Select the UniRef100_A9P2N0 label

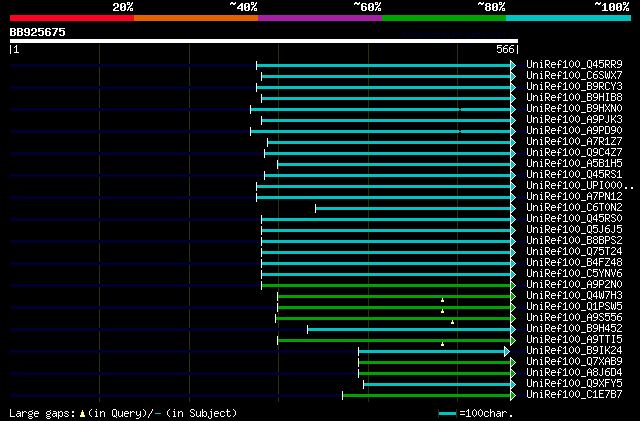click(574, 285)
